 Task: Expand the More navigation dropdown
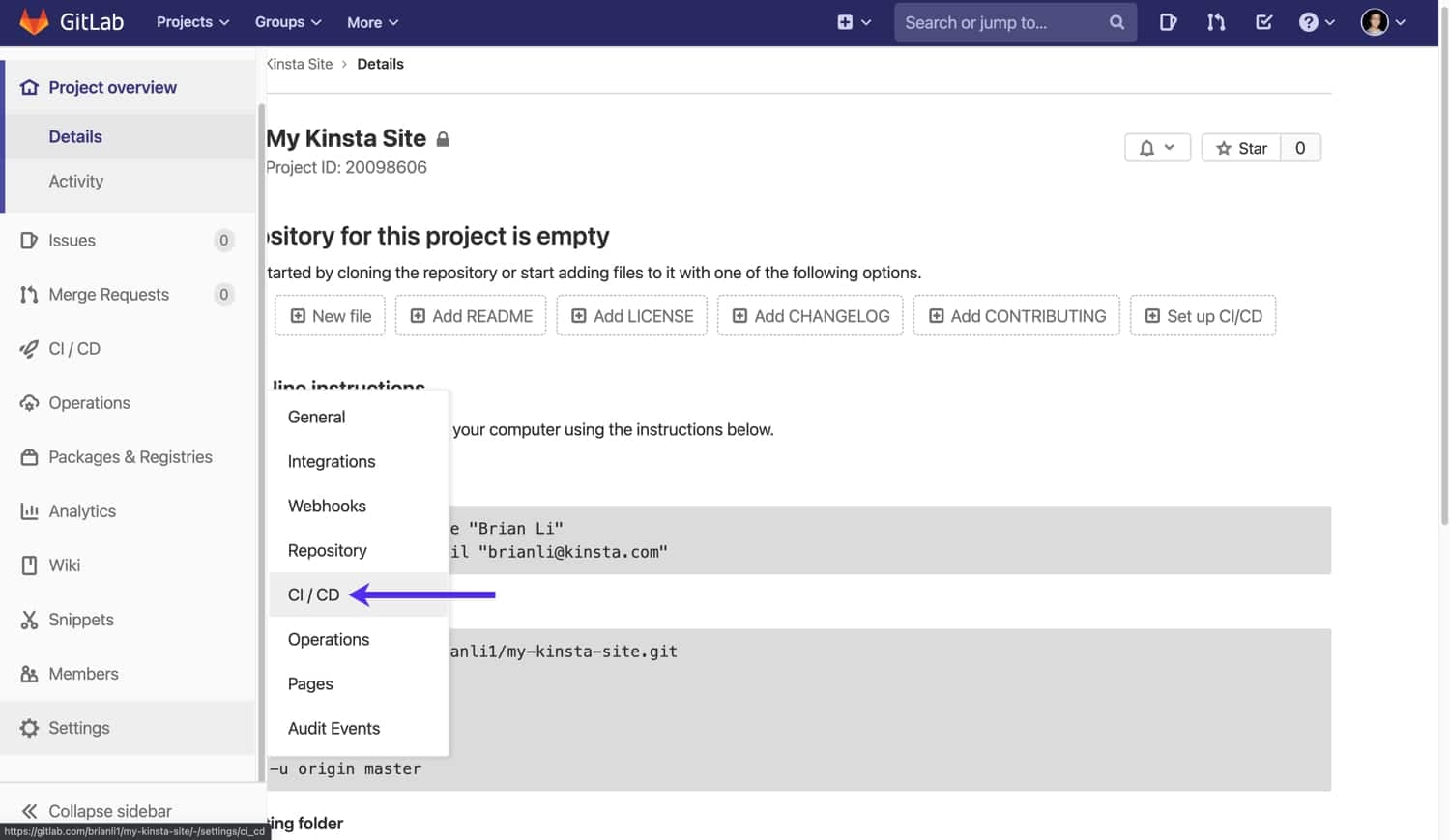(x=371, y=21)
